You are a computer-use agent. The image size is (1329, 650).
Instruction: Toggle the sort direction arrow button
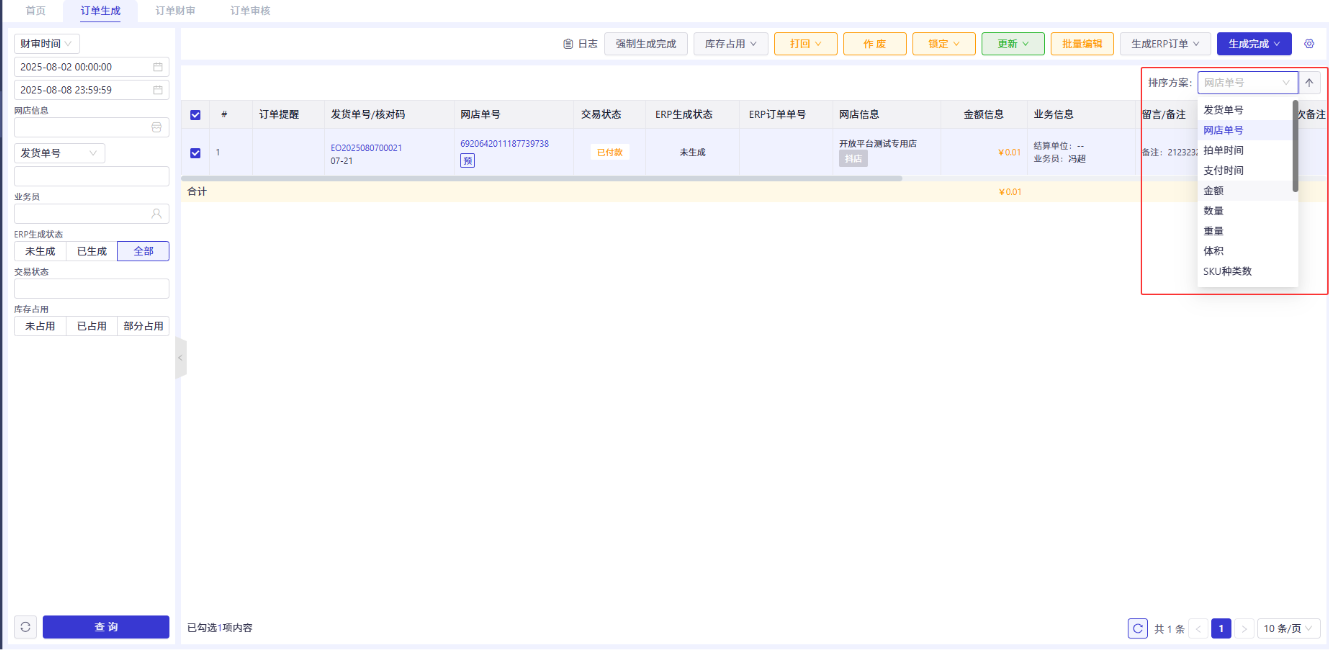coord(1310,83)
